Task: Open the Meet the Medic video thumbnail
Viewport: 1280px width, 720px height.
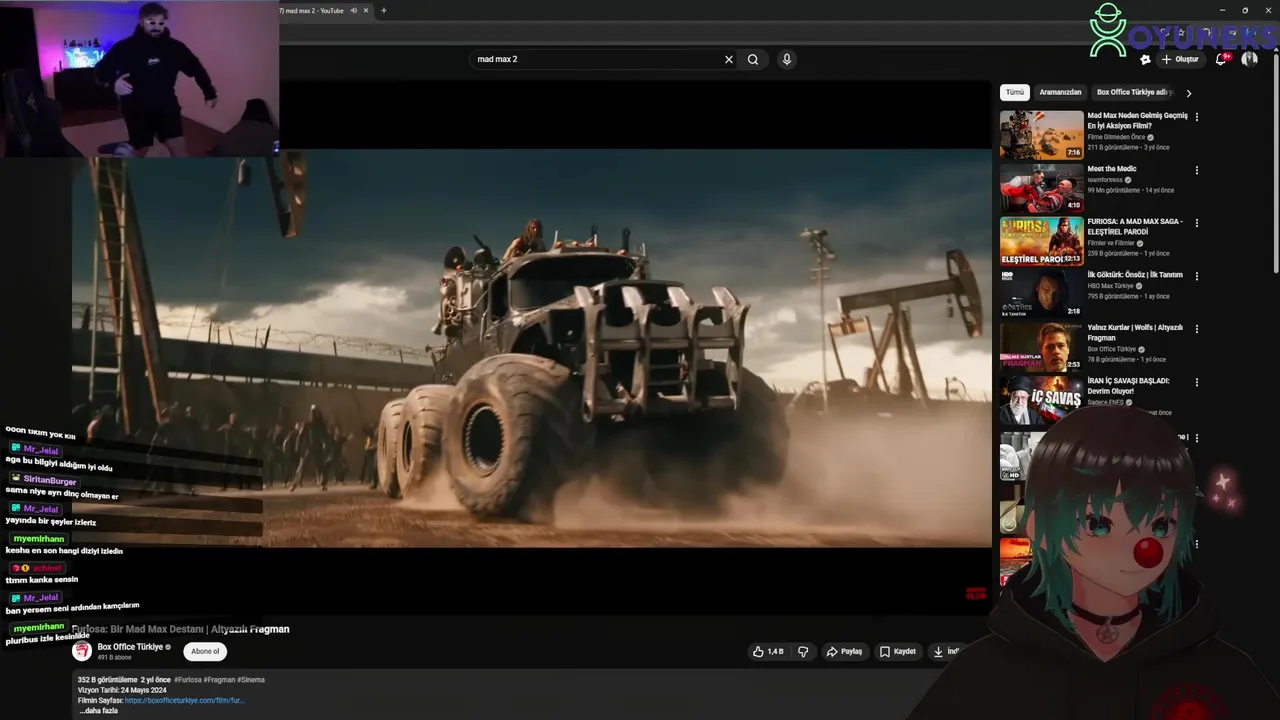Action: tap(1041, 188)
